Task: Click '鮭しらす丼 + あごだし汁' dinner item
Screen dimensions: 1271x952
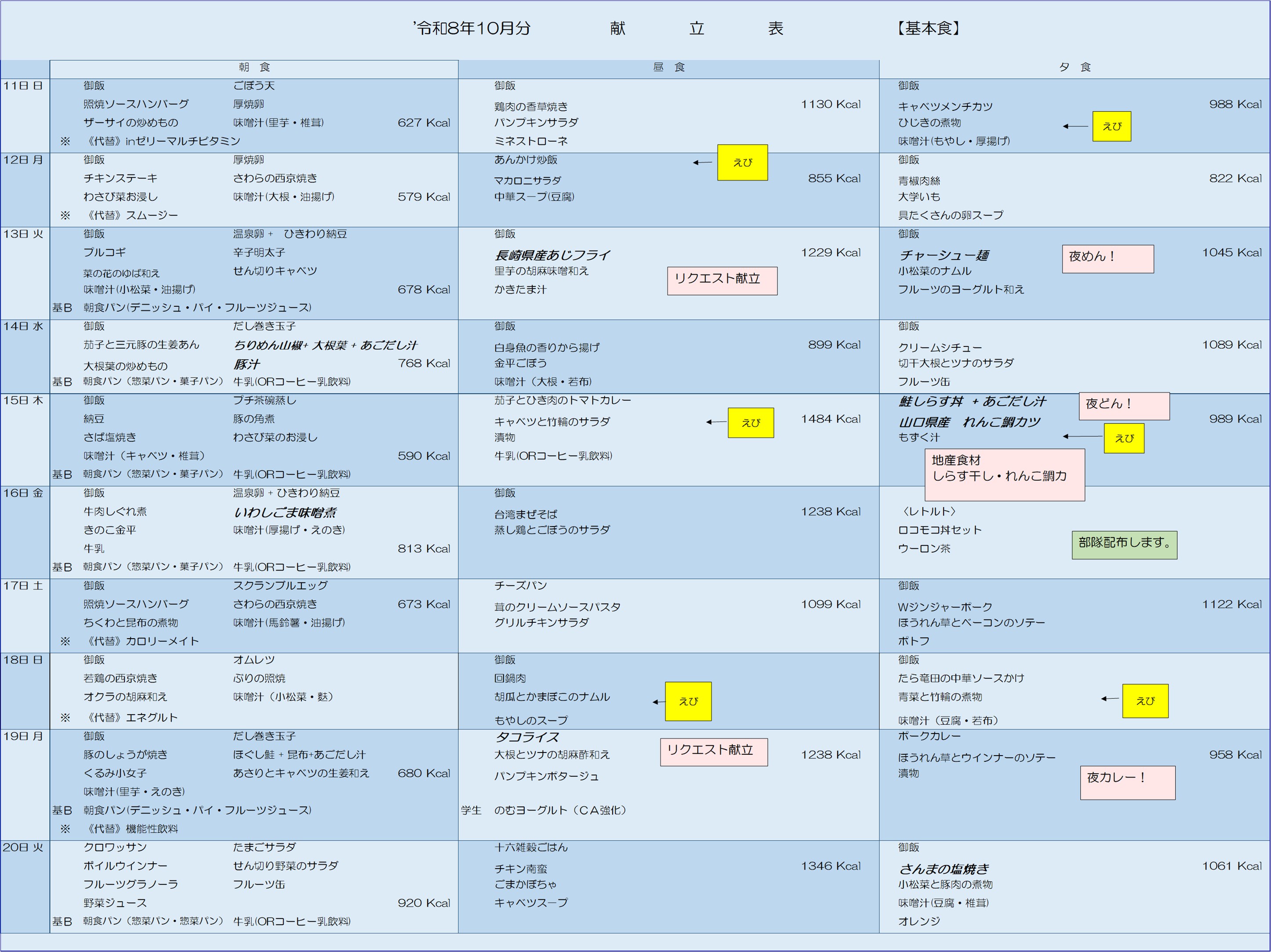Action: pos(972,402)
